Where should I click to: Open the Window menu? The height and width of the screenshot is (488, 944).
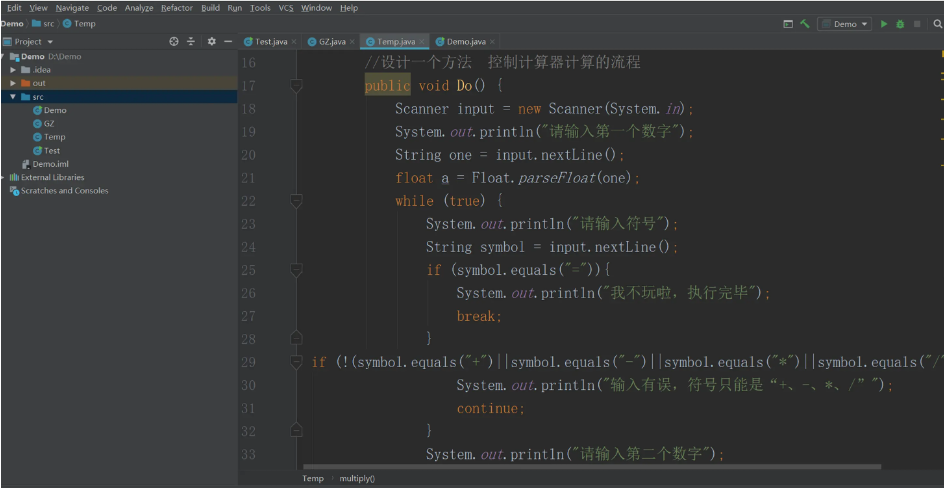point(316,8)
